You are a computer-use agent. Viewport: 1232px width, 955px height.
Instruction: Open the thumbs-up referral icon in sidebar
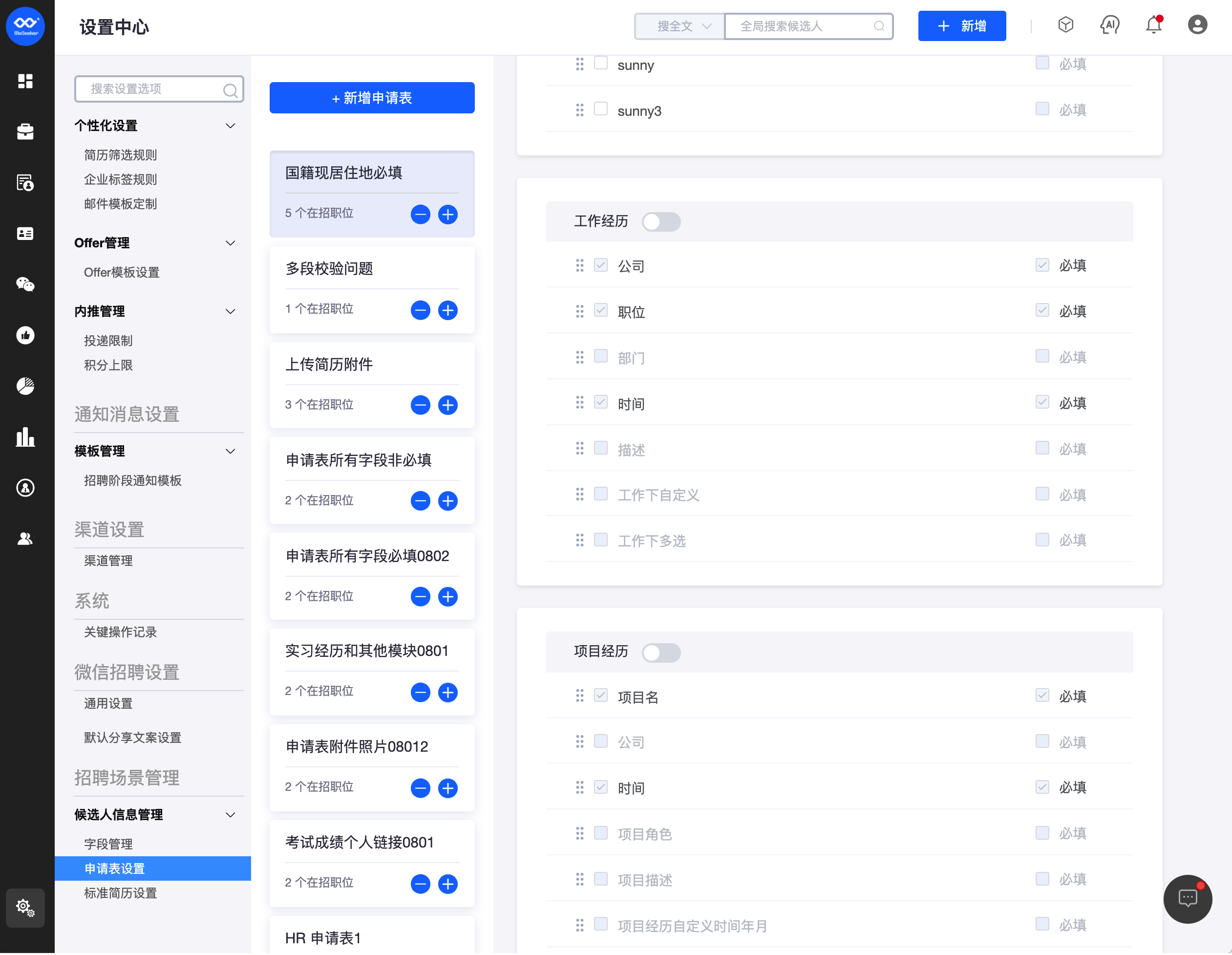[x=25, y=336]
